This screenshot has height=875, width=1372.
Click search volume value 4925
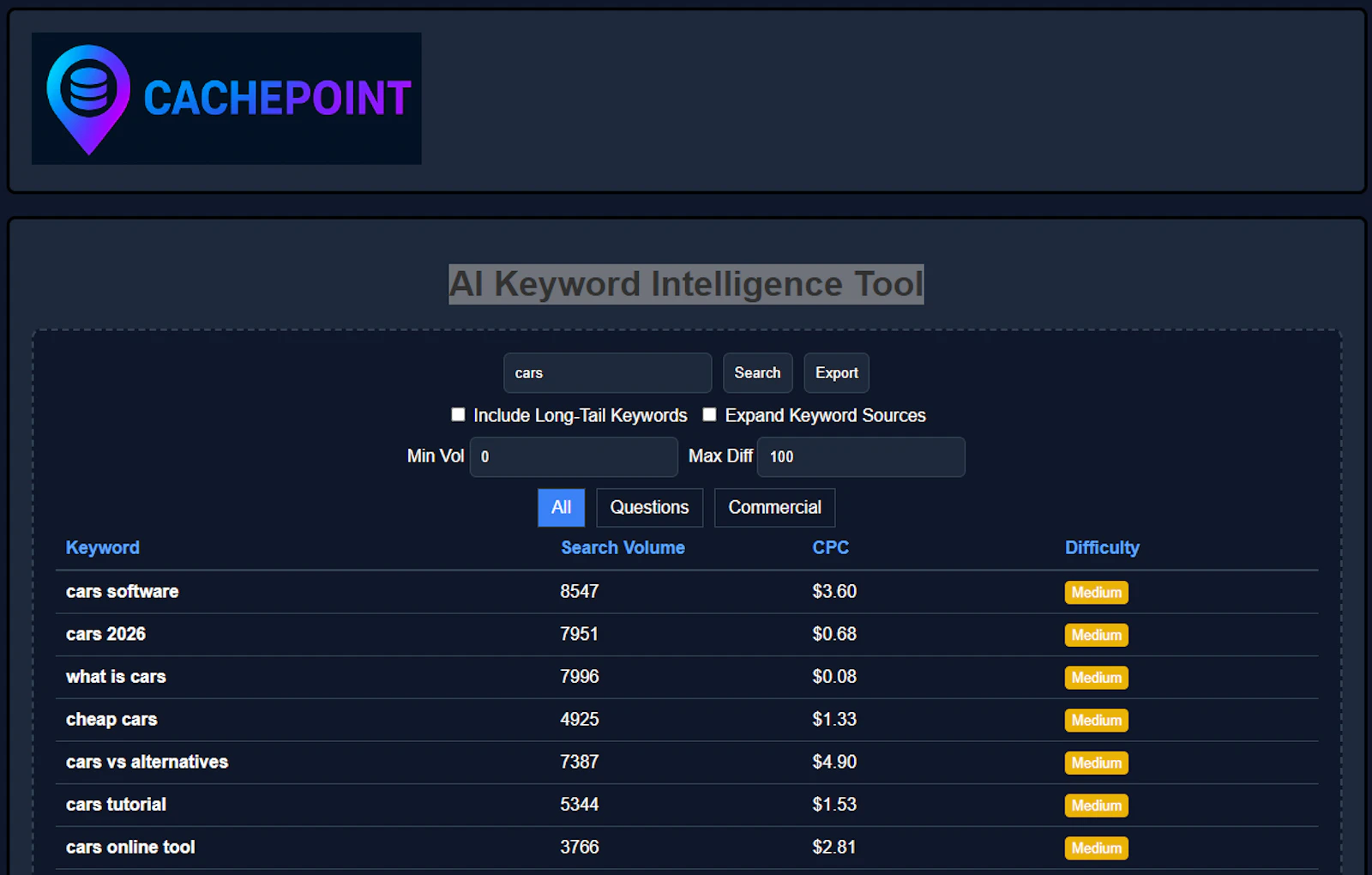point(580,720)
